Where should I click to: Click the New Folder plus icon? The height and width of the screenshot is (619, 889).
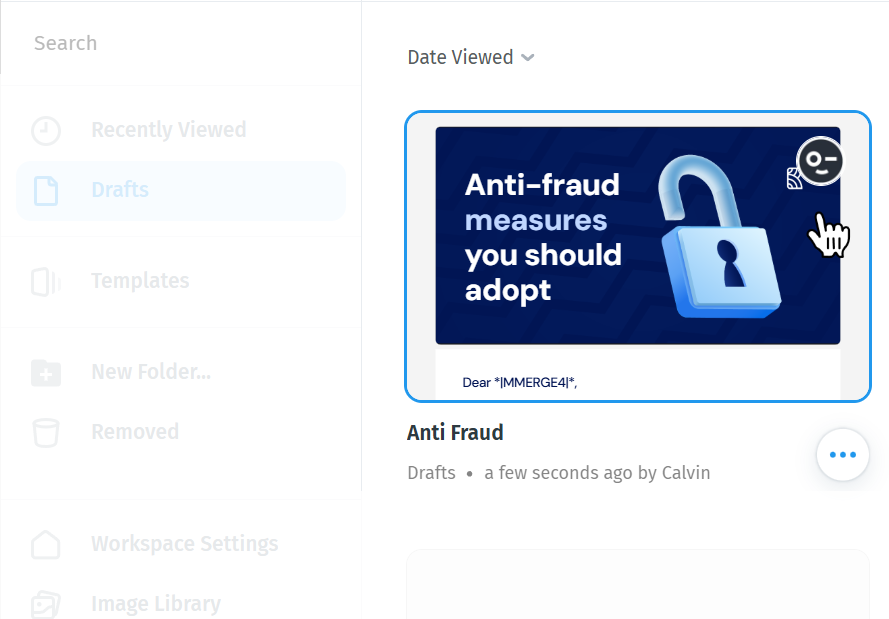click(46, 373)
